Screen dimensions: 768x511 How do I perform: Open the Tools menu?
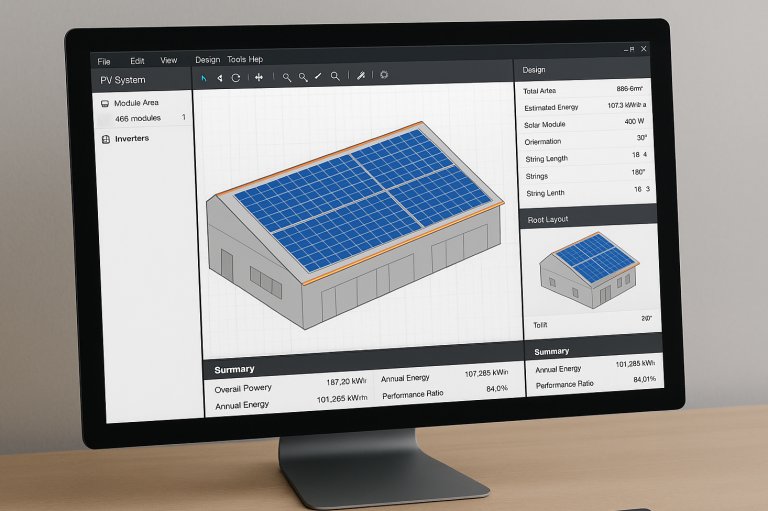[236, 60]
